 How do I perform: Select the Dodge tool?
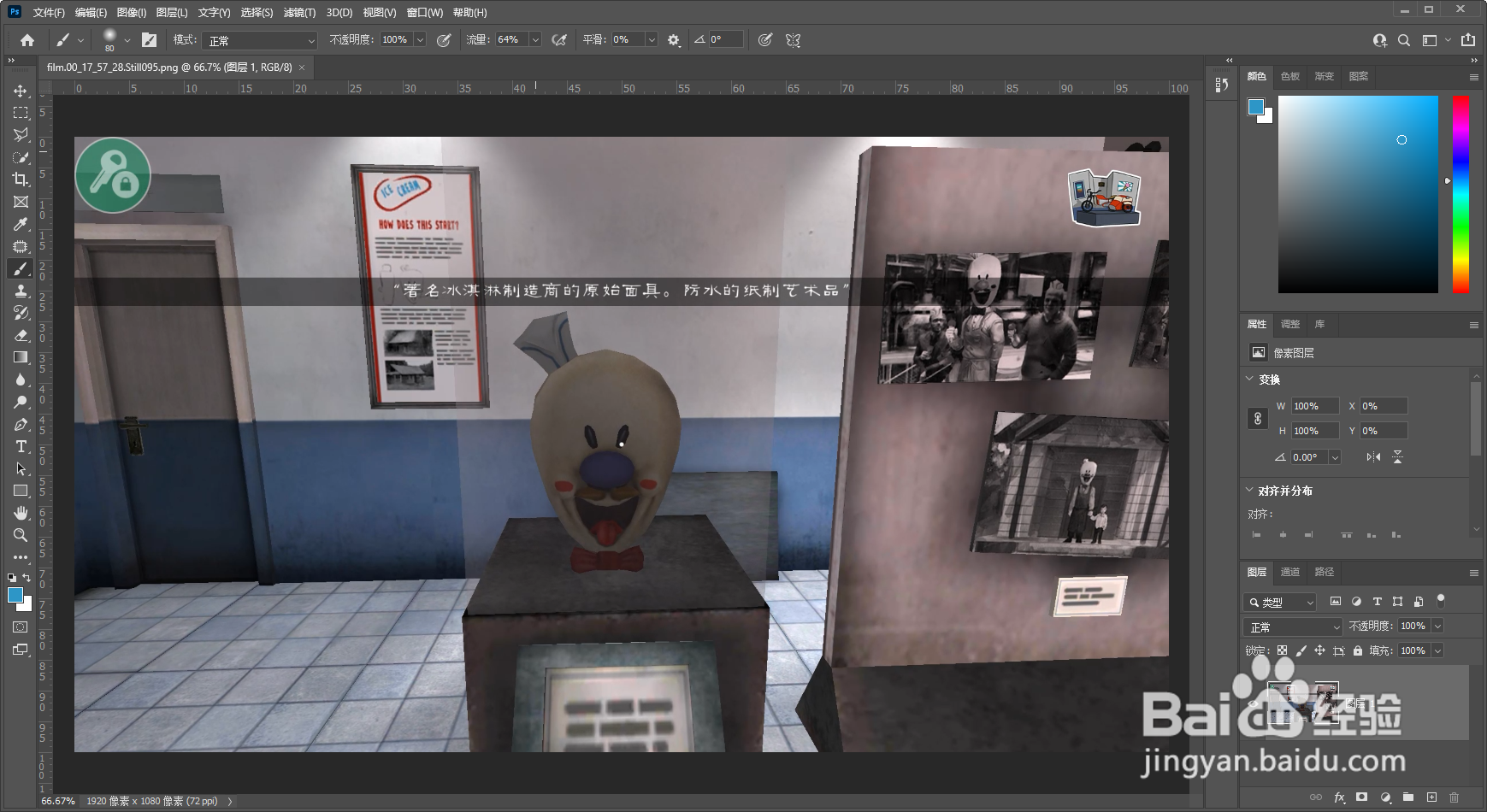pos(21,402)
